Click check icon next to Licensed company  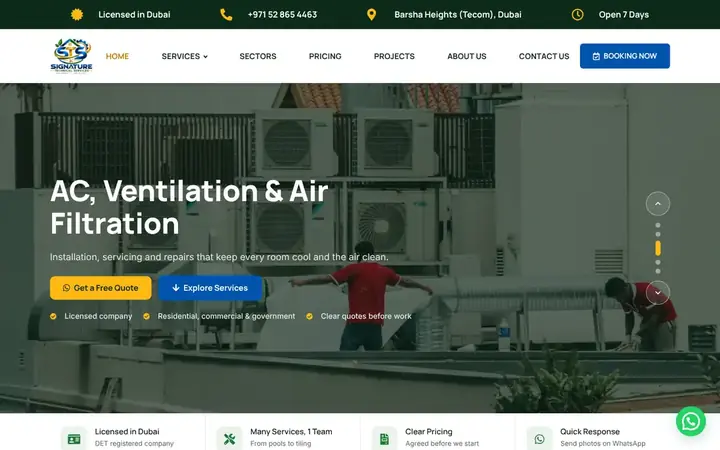53,316
